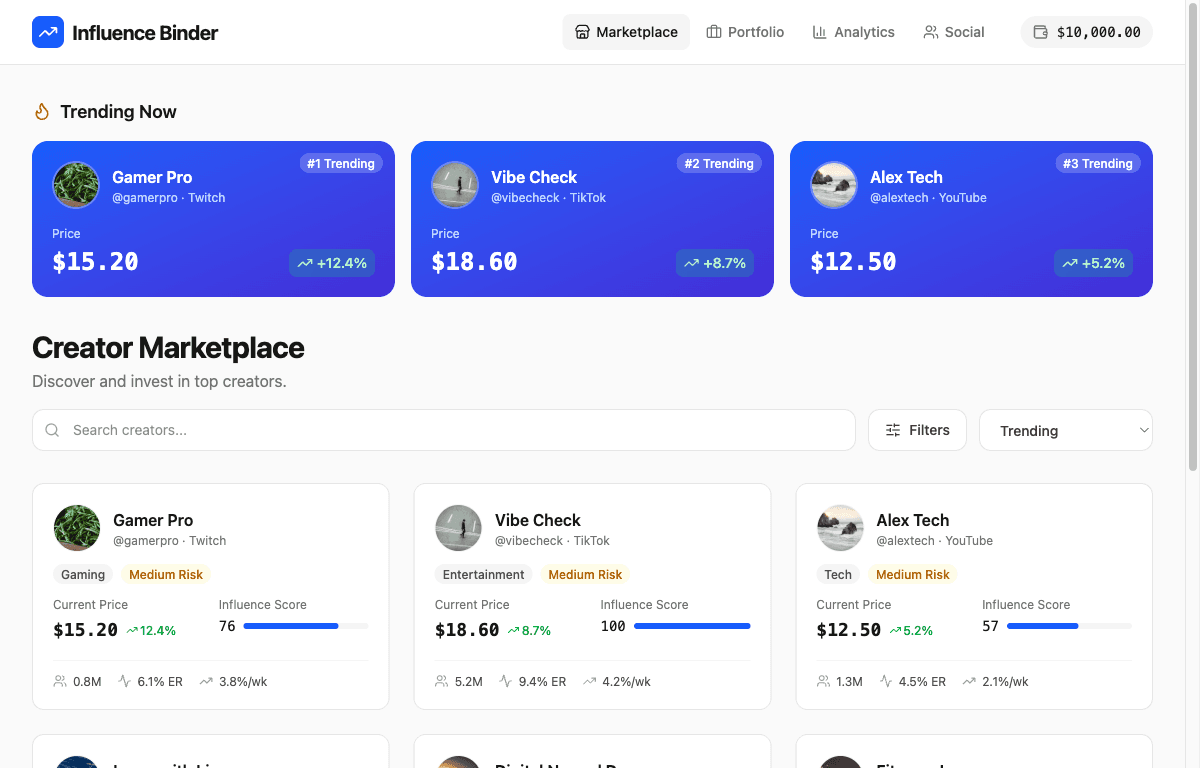Go to the Social tab

click(x=954, y=32)
